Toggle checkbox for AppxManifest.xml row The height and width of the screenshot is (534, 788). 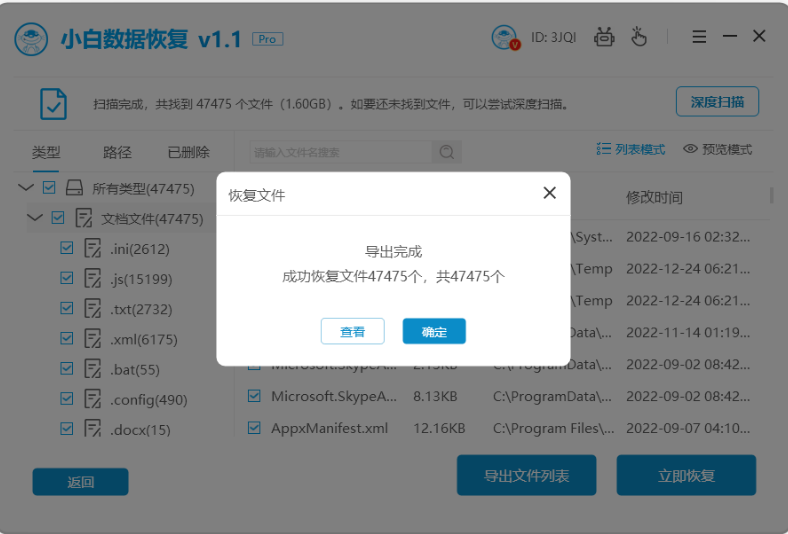click(254, 428)
